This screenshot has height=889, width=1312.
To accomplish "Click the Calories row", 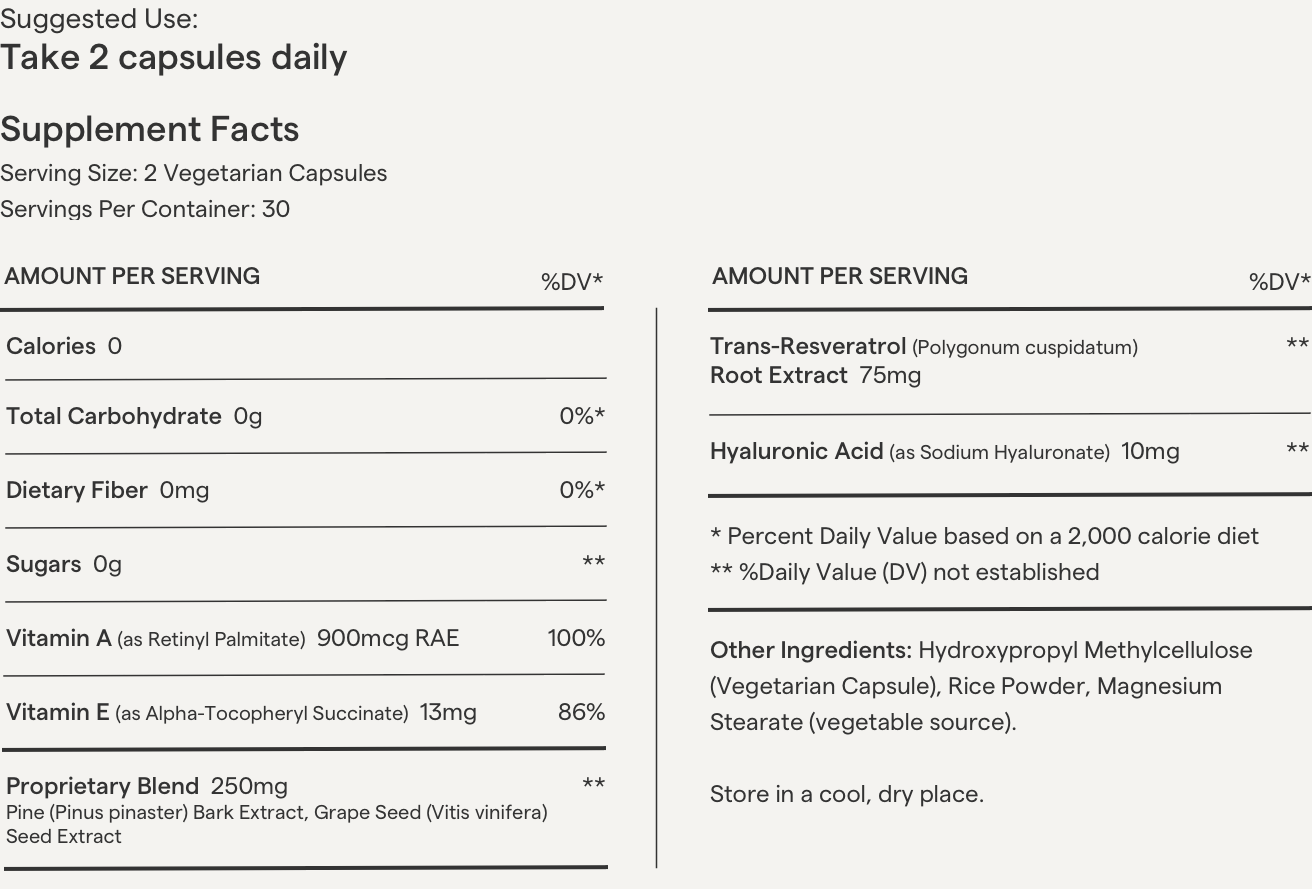I will pyautogui.click(x=64, y=346).
